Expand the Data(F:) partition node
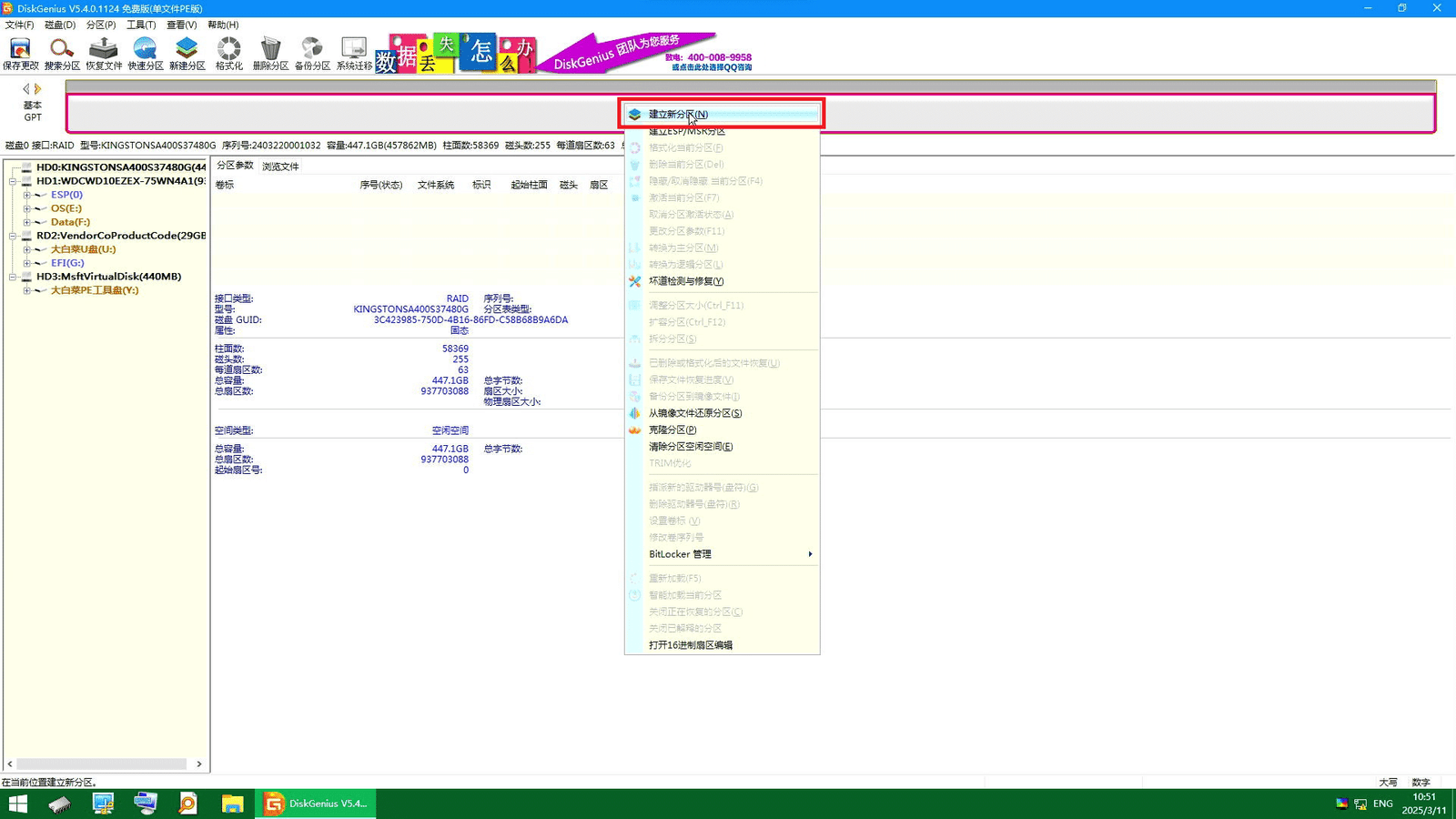This screenshot has width=1456, height=819. (x=27, y=222)
